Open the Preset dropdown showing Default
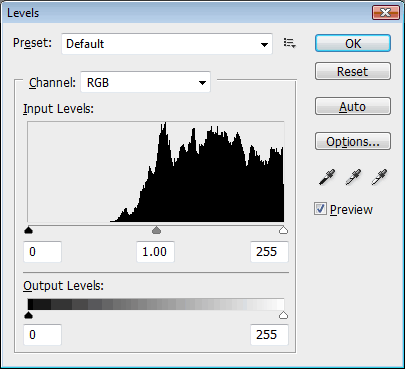Image resolution: width=405 pixels, height=369 pixels. (x=167, y=44)
